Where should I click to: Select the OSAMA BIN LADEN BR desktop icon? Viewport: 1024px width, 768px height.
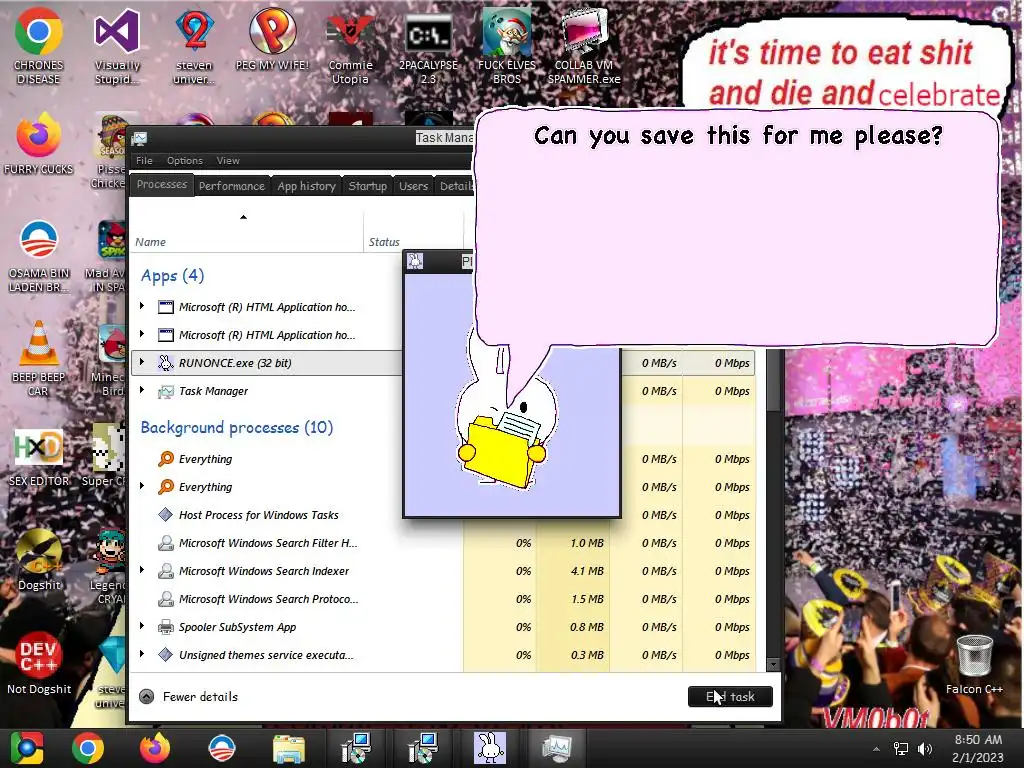click(38, 256)
